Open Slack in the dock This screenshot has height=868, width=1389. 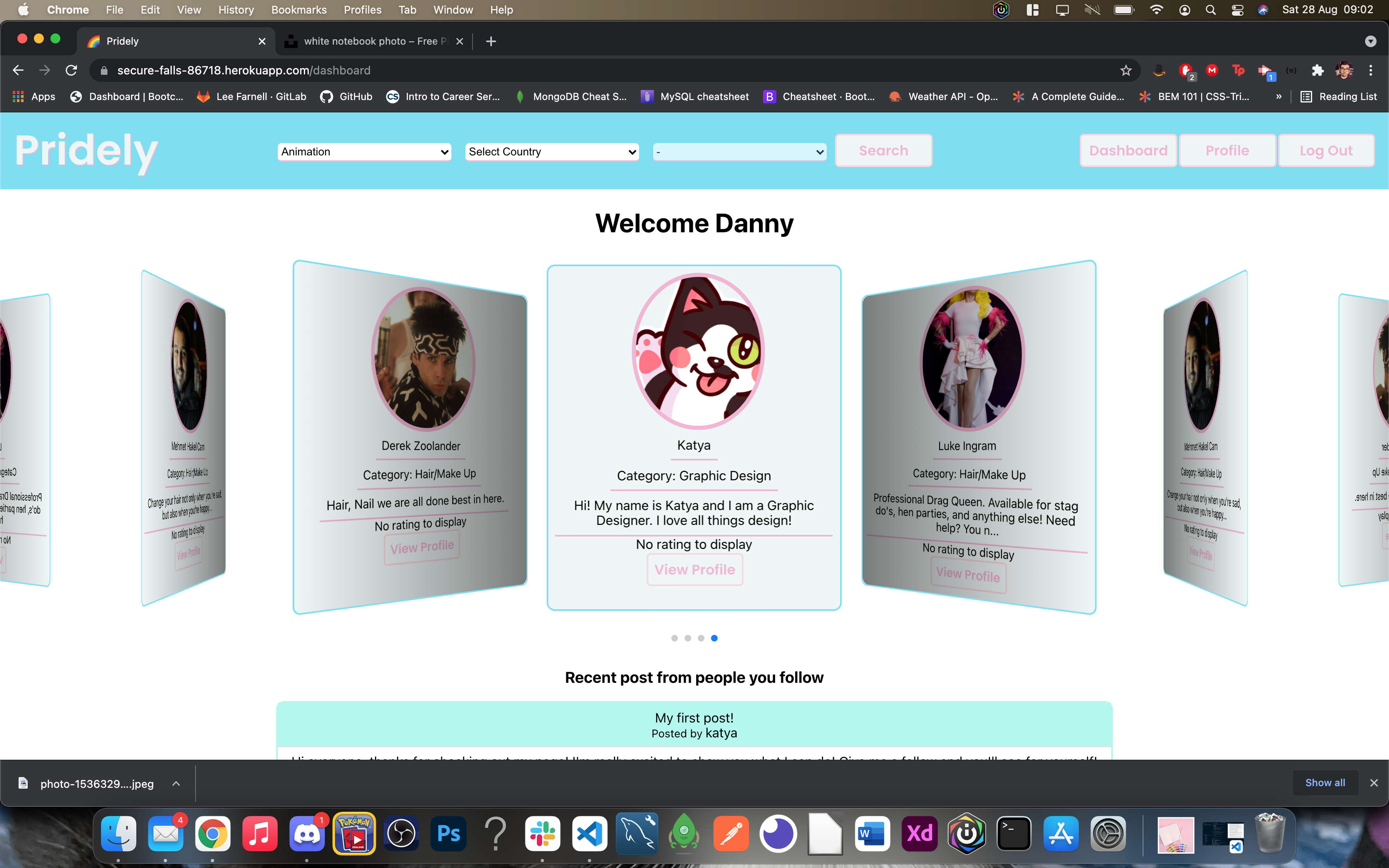click(542, 834)
